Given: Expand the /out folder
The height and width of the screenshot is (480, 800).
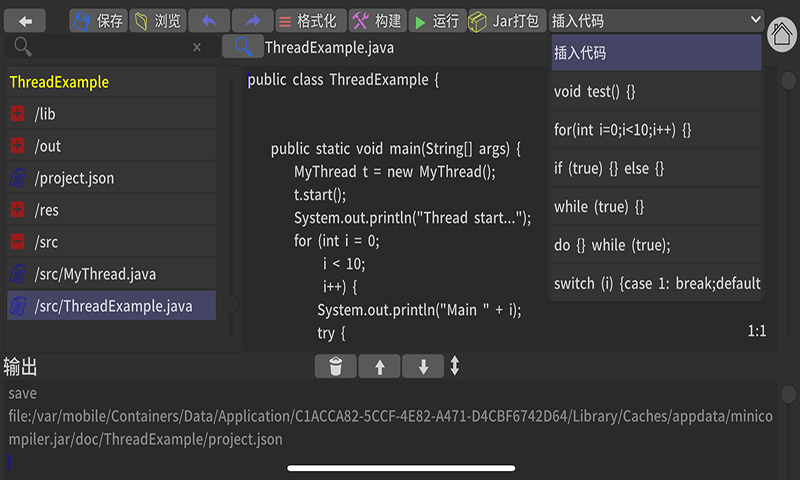Looking at the screenshot, I should (18, 146).
